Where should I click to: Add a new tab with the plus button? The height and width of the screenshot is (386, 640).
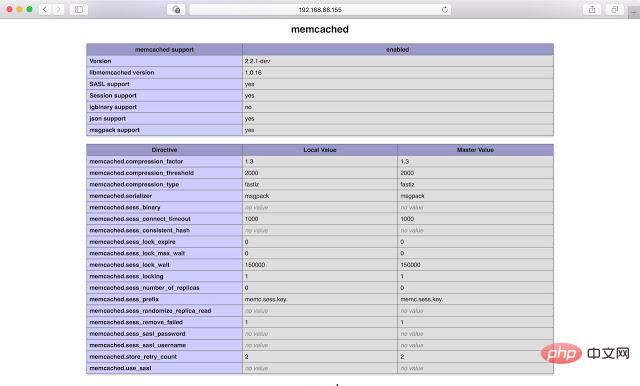click(x=634, y=13)
